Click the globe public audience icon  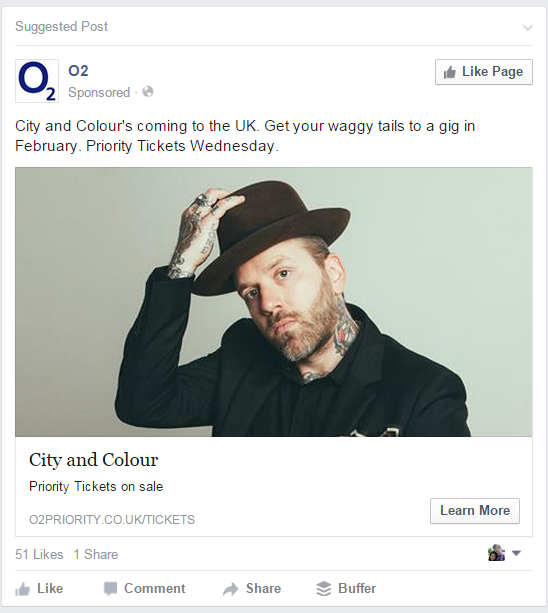148,92
